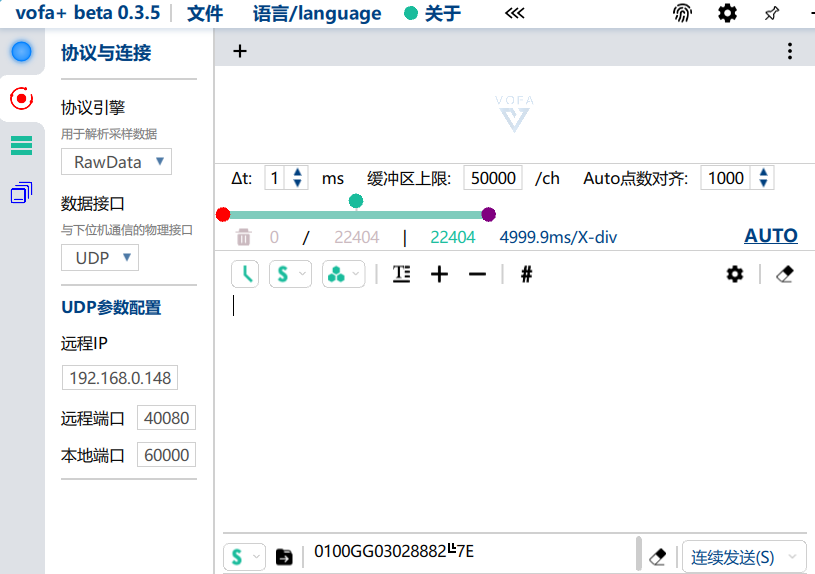The height and width of the screenshot is (574, 815).
Task: Clear receive area with the eraser icon
Action: pos(784,274)
